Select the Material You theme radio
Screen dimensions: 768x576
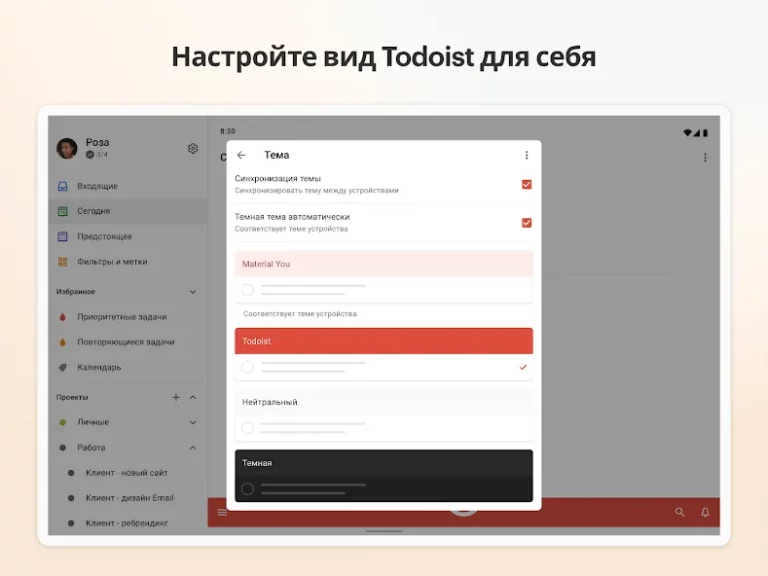pyautogui.click(x=247, y=290)
